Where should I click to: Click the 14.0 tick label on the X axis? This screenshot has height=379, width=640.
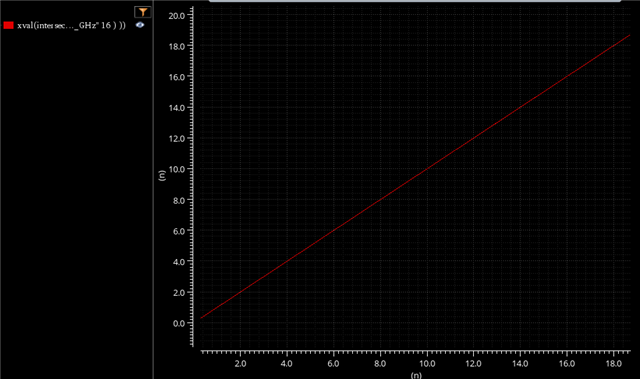pos(520,363)
